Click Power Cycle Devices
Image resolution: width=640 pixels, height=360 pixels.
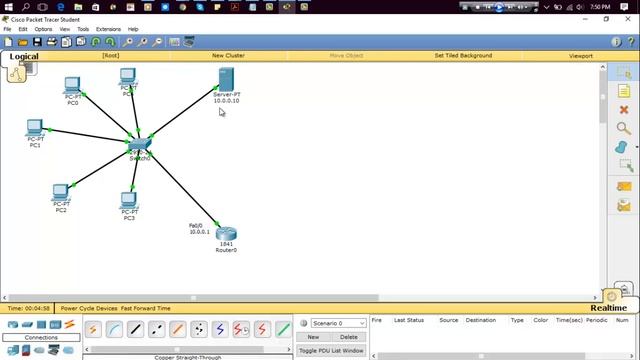[x=89, y=308]
